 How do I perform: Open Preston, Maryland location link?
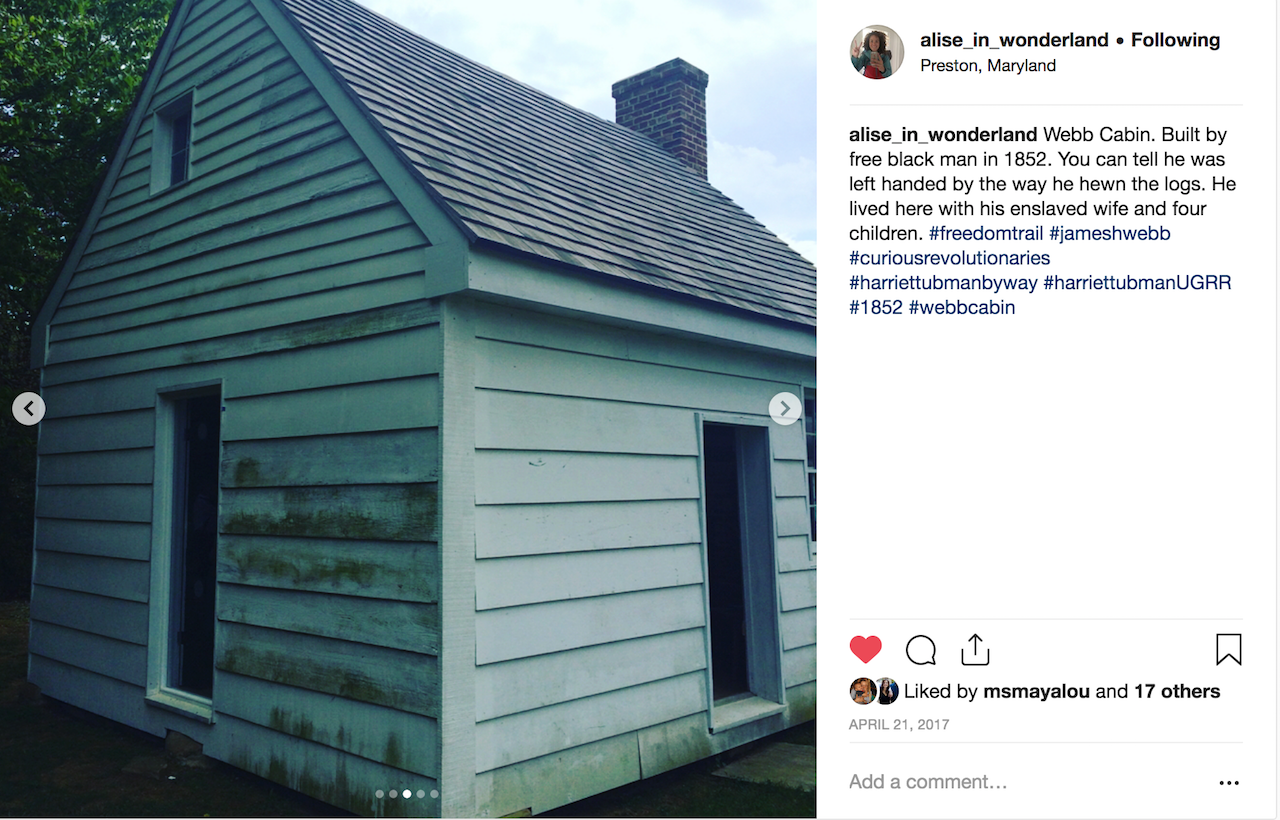(x=988, y=66)
